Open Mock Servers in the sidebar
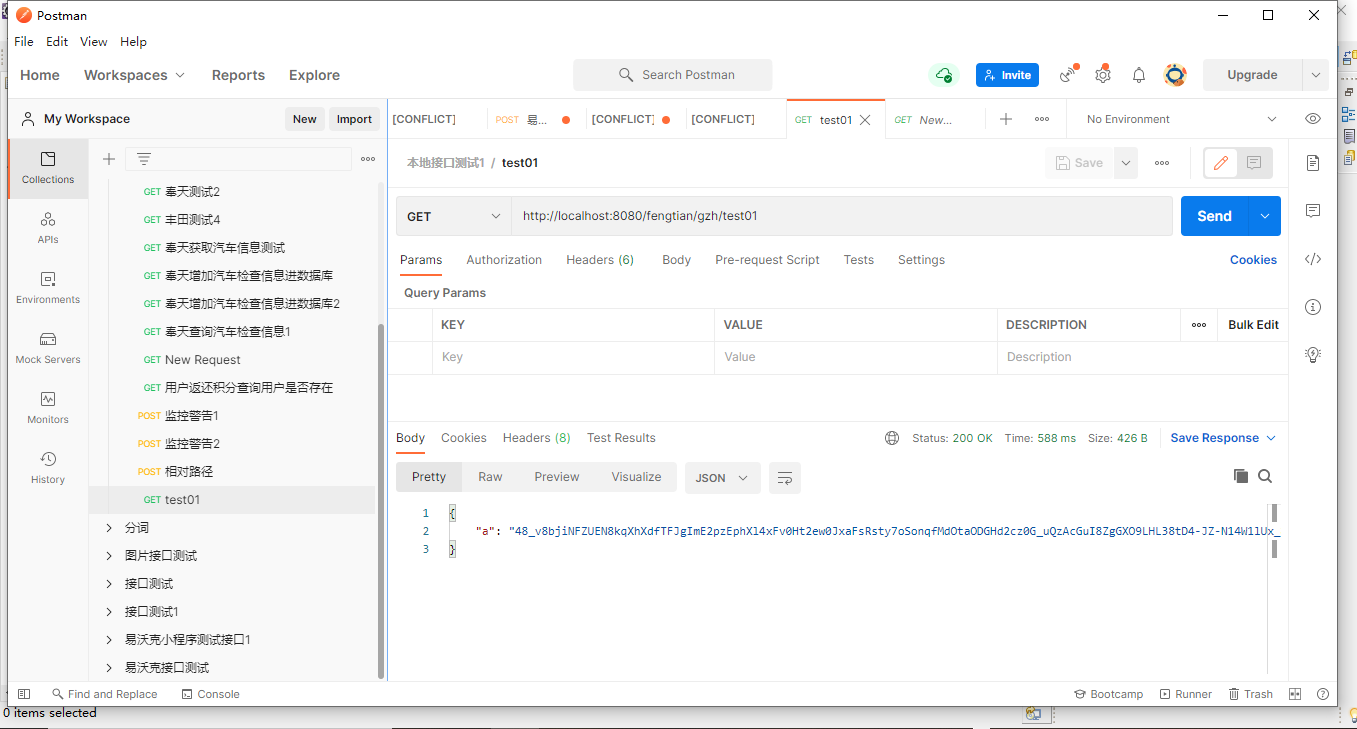The width and height of the screenshot is (1357, 729). pyautogui.click(x=48, y=348)
